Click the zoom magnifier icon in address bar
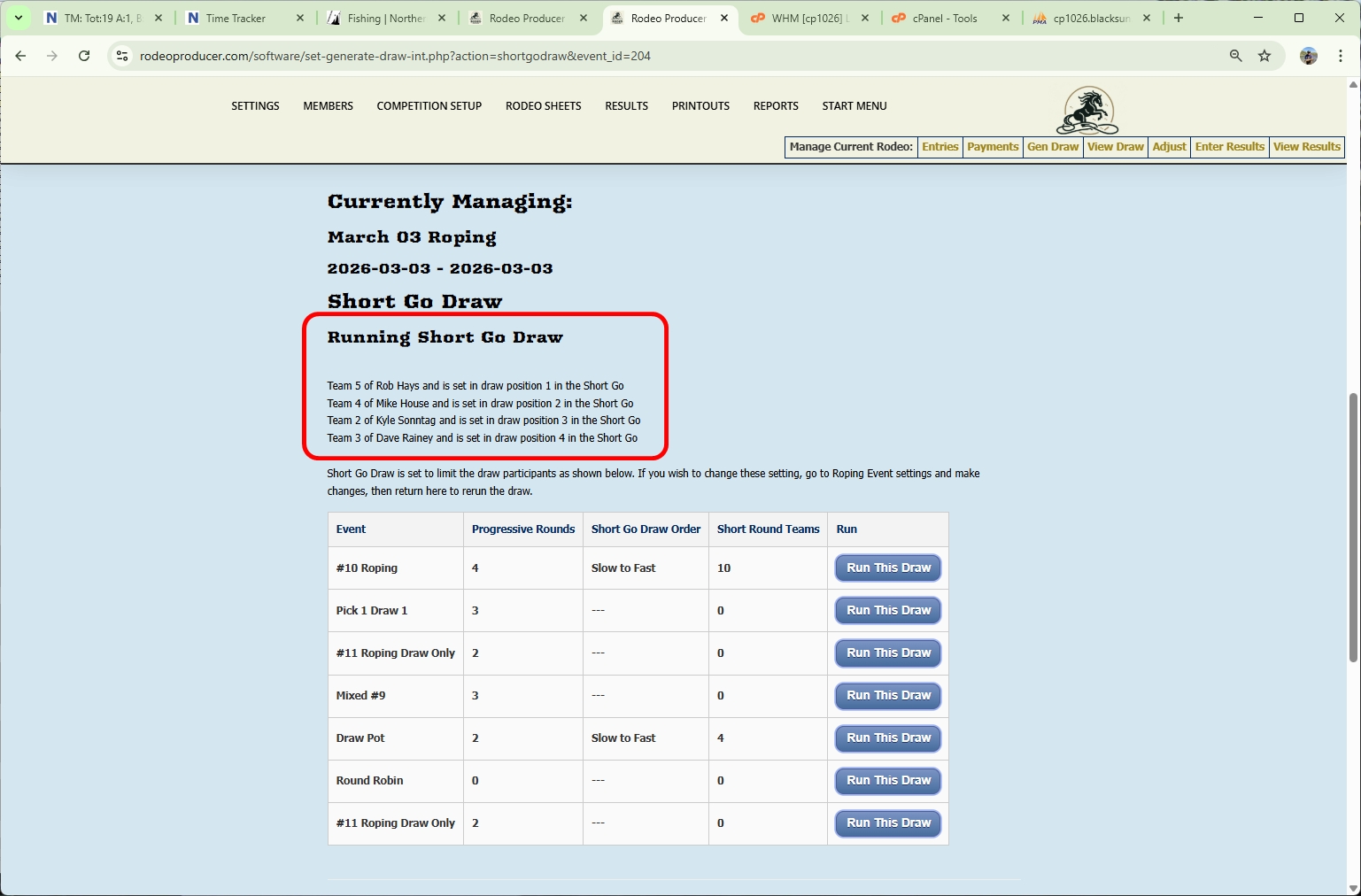This screenshot has height=896, width=1361. coord(1235,56)
